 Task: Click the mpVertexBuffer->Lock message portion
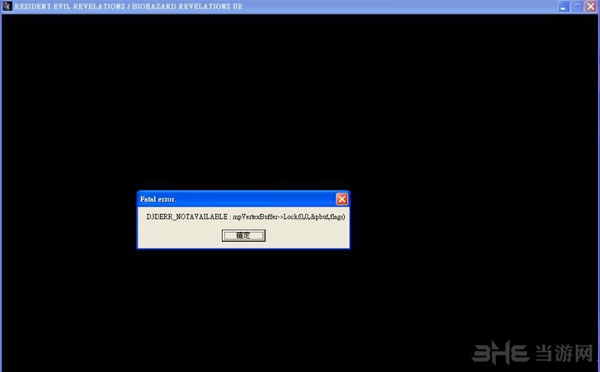click(x=289, y=217)
